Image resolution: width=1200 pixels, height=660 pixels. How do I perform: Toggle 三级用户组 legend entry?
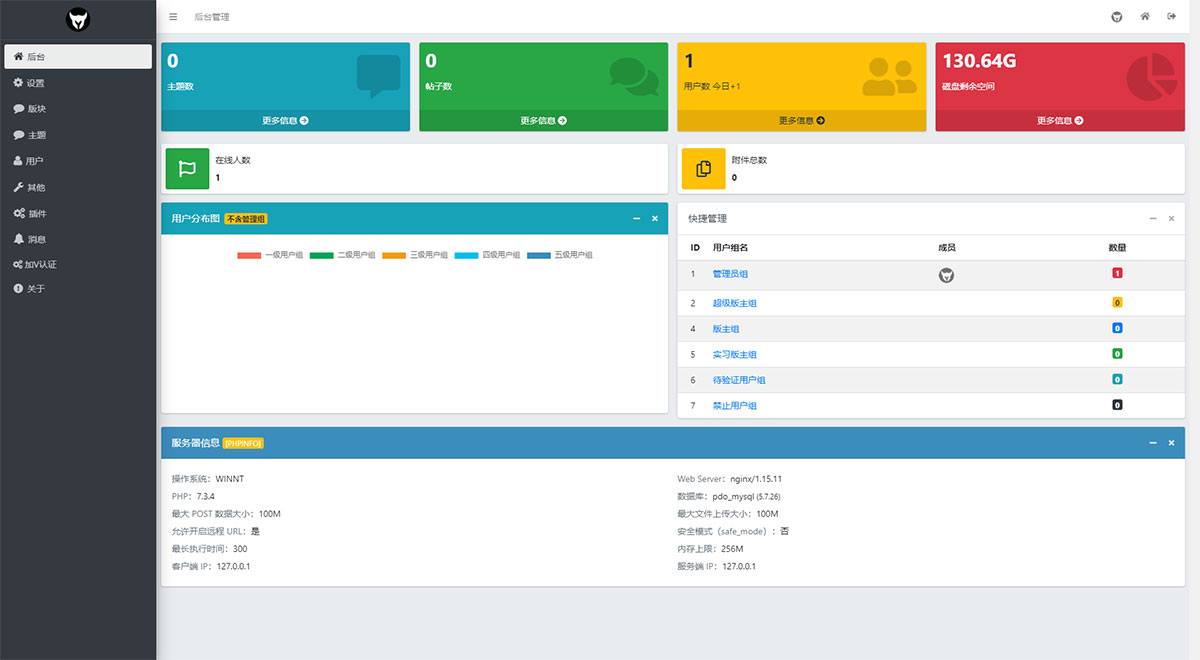click(x=415, y=255)
